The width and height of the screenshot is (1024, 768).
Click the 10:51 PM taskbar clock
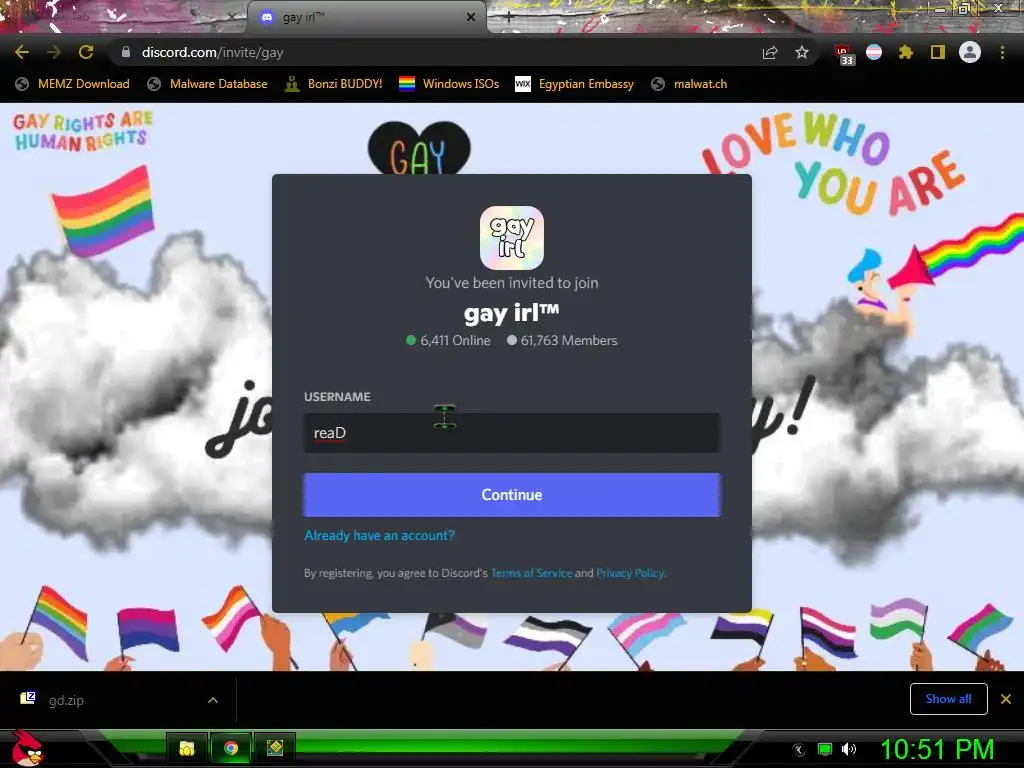(x=937, y=749)
